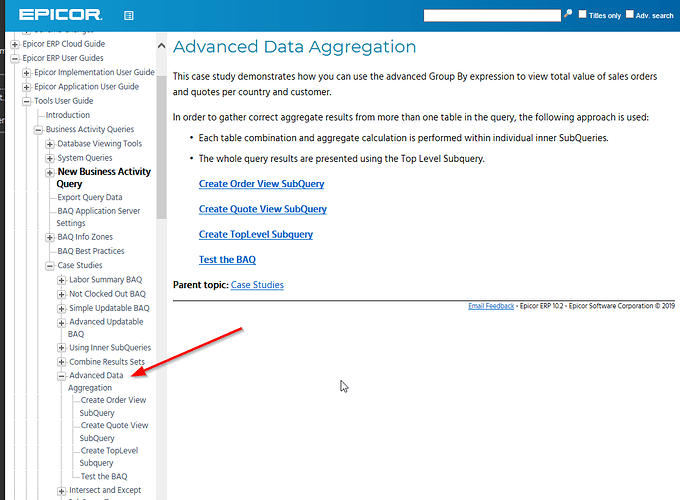The height and width of the screenshot is (500, 680).
Task: Follow Create TopLevel Subquery link
Action: pyautogui.click(x=256, y=234)
